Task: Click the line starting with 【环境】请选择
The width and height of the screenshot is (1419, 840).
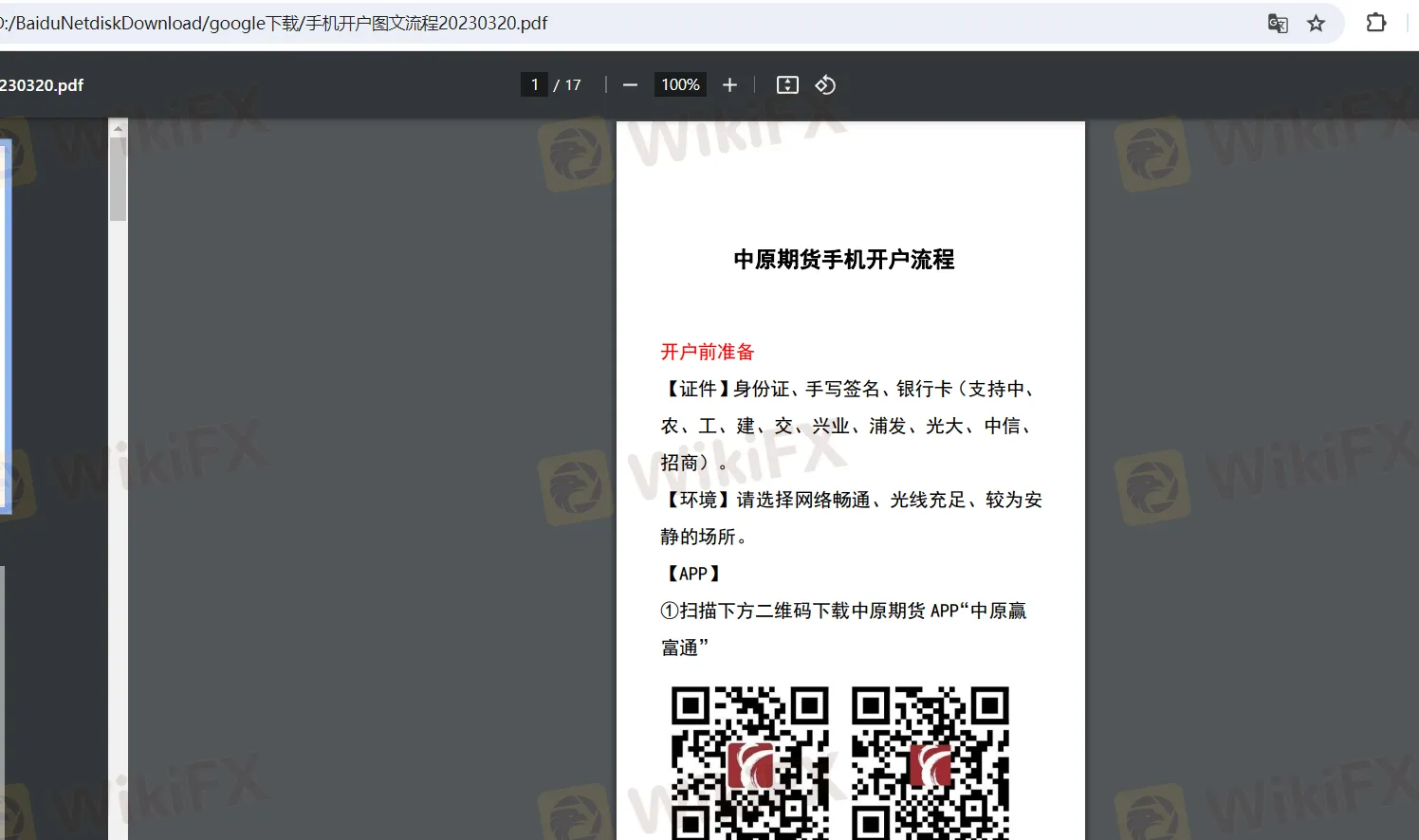Action: (x=852, y=500)
